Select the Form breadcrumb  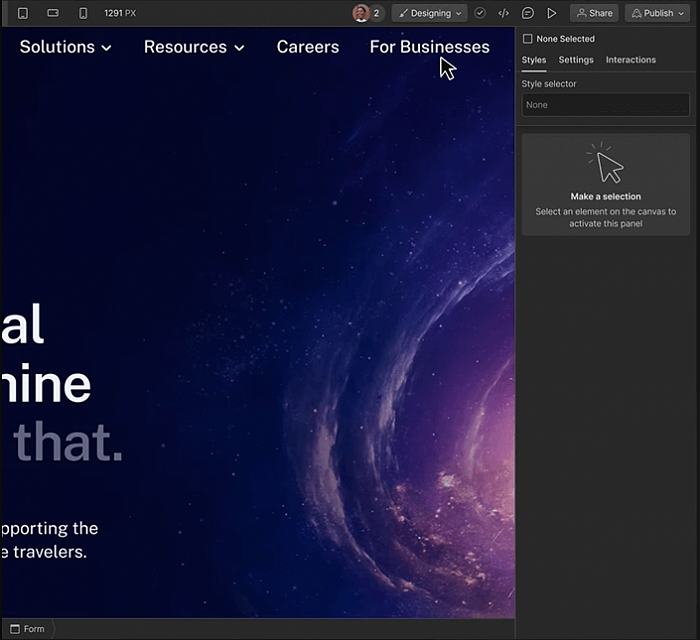pos(27,629)
